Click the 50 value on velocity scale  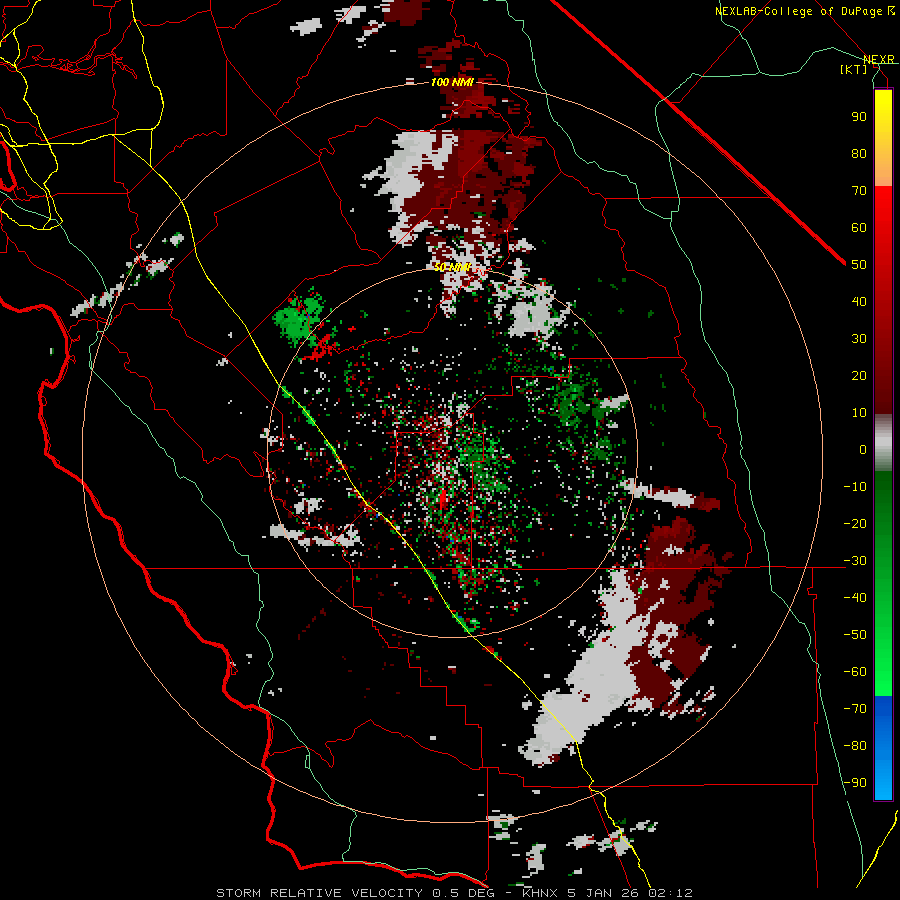pos(859,265)
